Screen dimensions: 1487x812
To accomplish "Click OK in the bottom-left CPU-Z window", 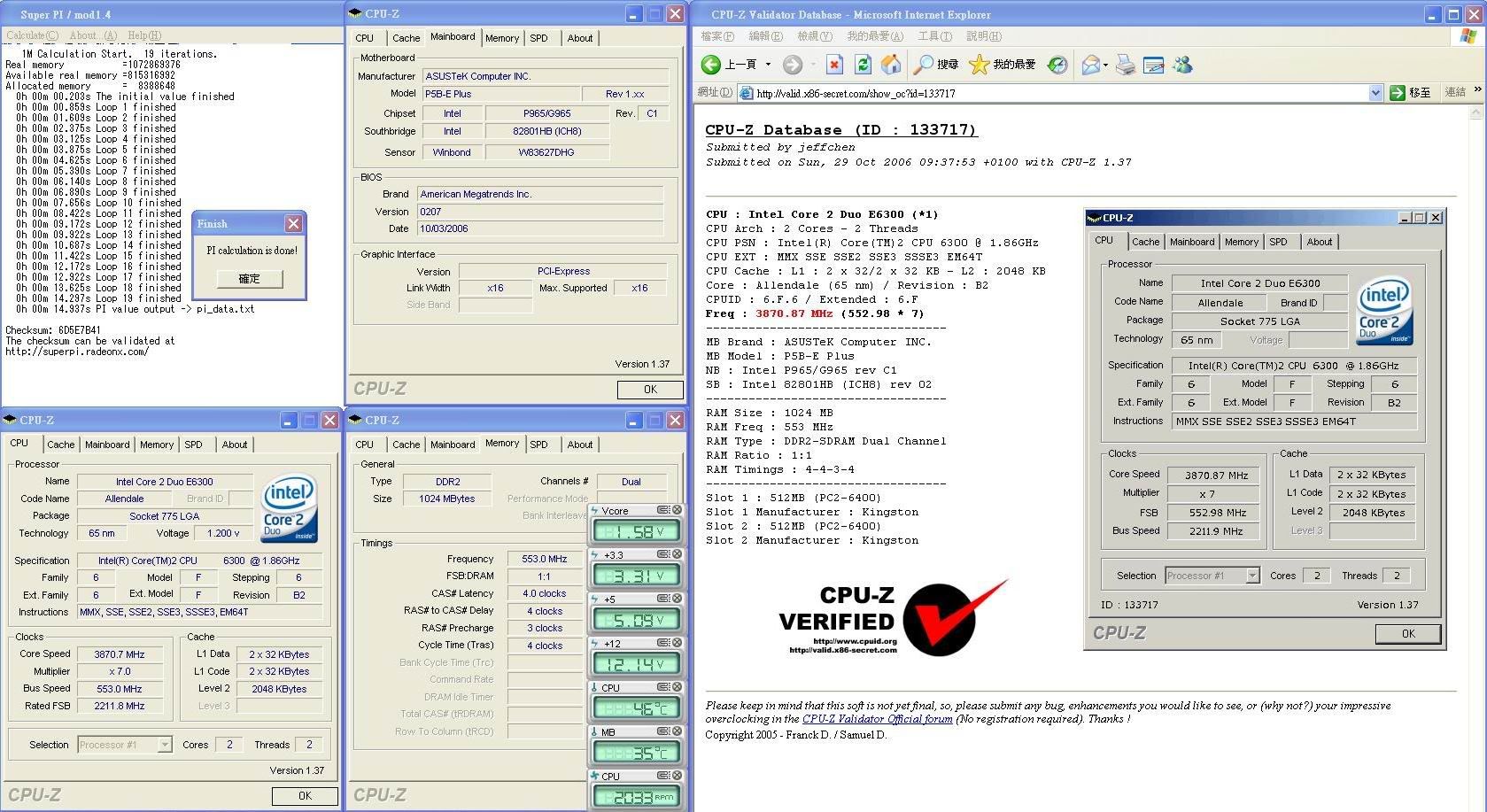I will (305, 796).
